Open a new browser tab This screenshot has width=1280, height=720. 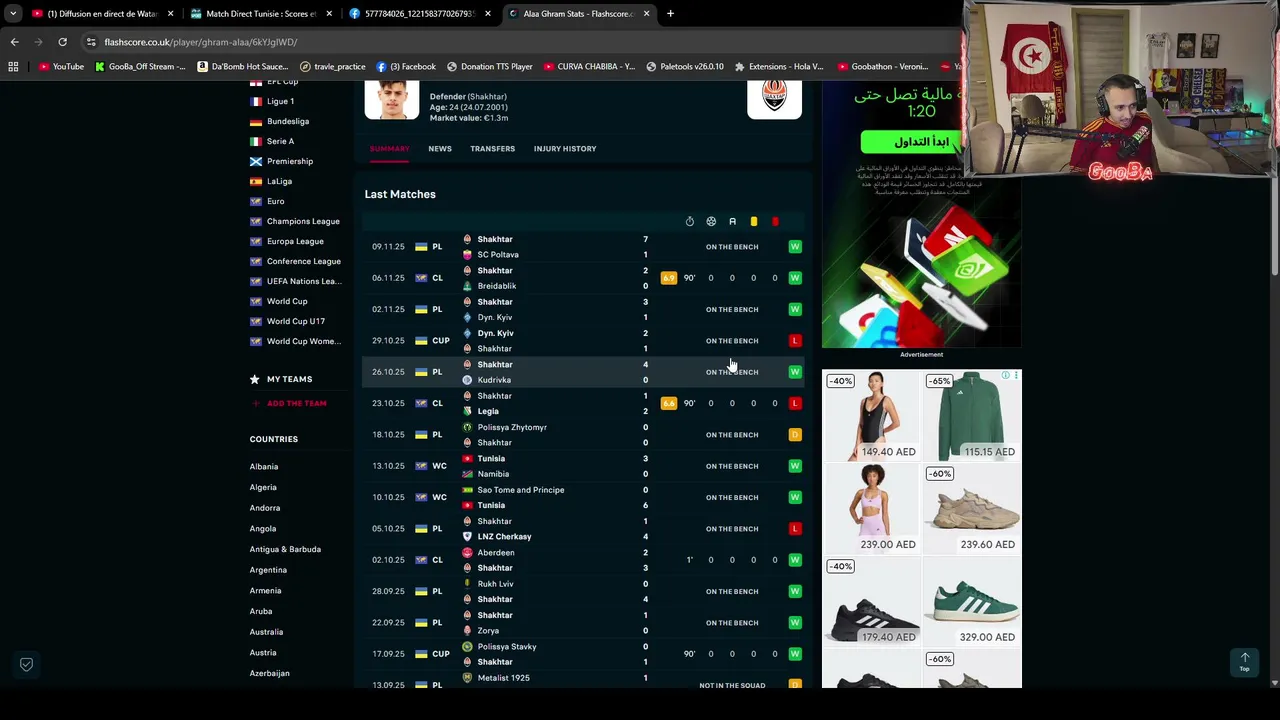point(670,14)
